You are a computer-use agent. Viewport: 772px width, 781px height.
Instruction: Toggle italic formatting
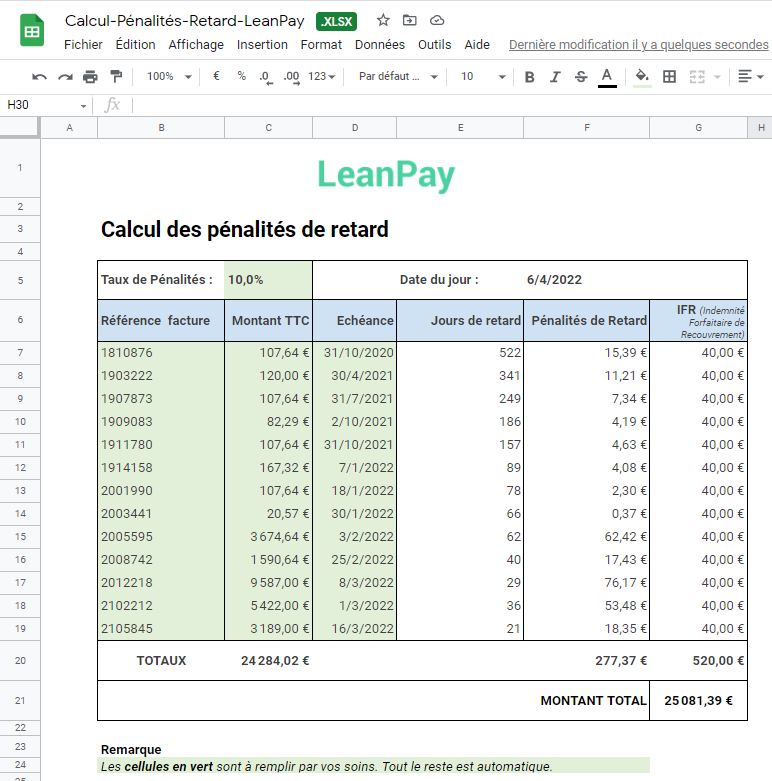(555, 77)
